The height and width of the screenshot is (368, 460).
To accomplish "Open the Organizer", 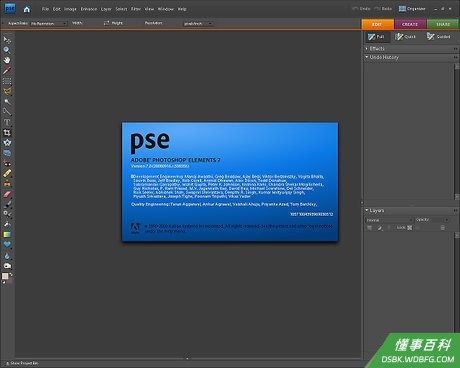I will pos(412,9).
